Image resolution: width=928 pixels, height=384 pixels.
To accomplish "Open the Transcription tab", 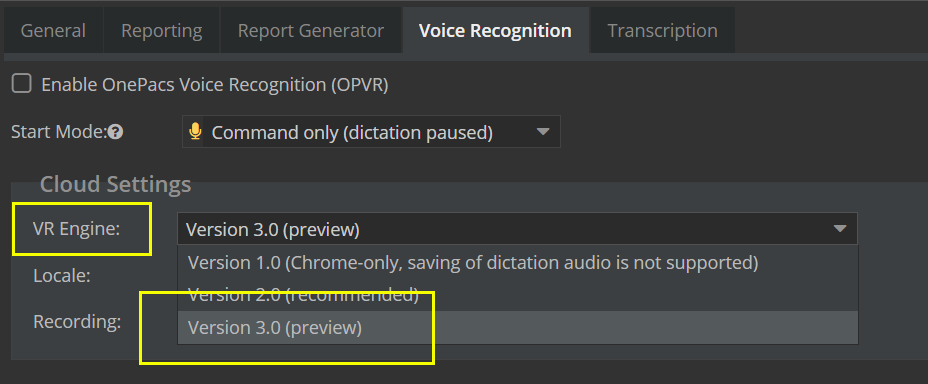I will click(662, 31).
